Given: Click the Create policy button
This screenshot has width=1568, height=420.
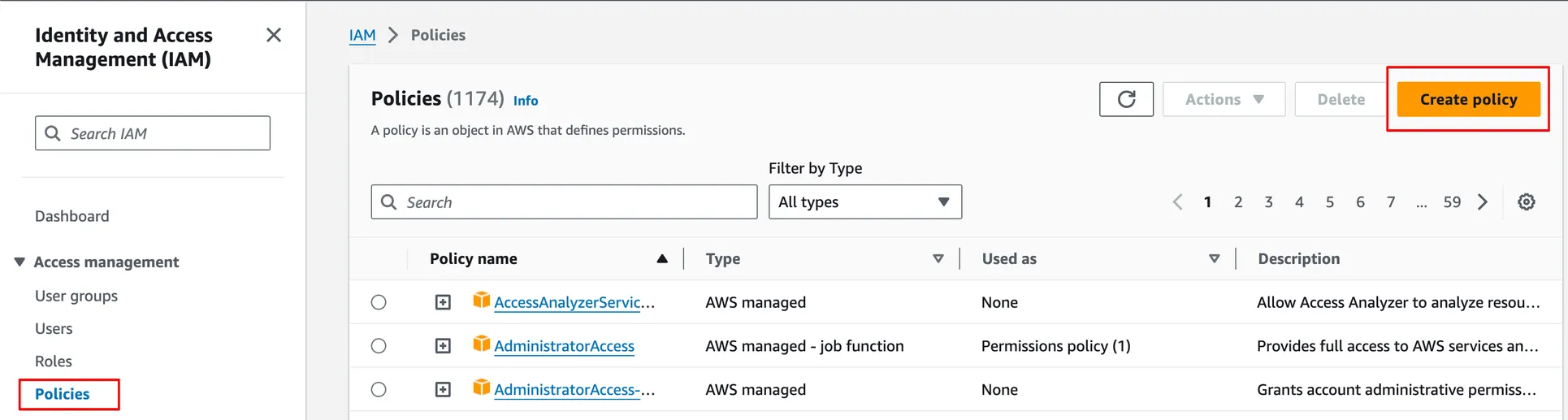Looking at the screenshot, I should coord(1468,99).
